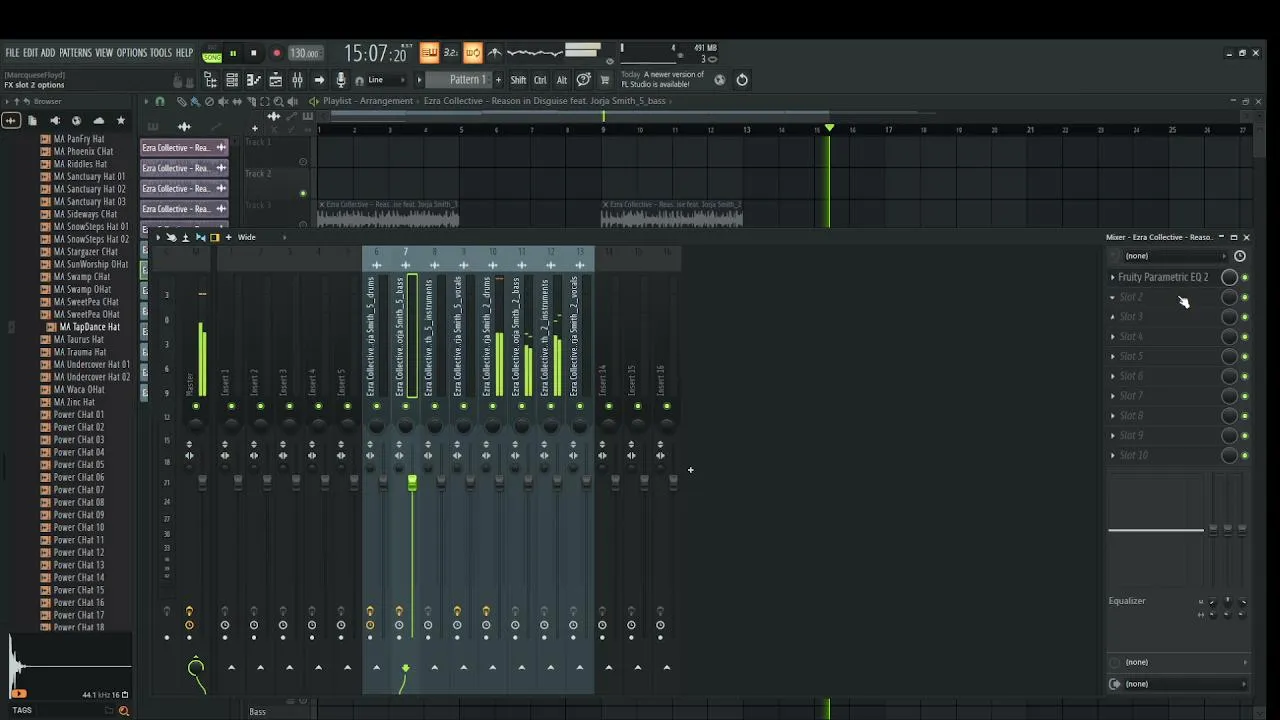
Task: Toggle the Slot 10 enable LED
Action: pos(1245,456)
